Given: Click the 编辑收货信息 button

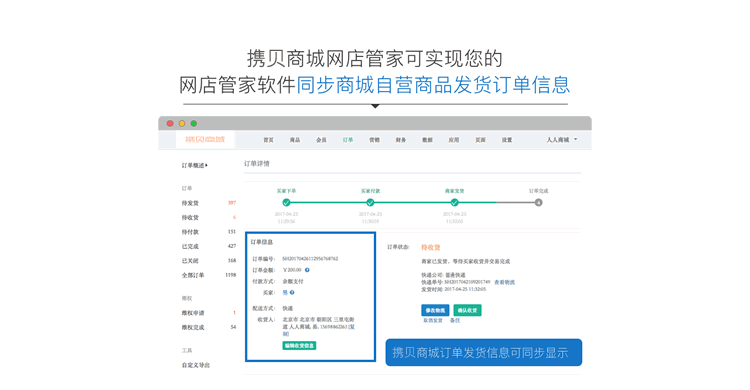Looking at the screenshot, I should tap(299, 345).
